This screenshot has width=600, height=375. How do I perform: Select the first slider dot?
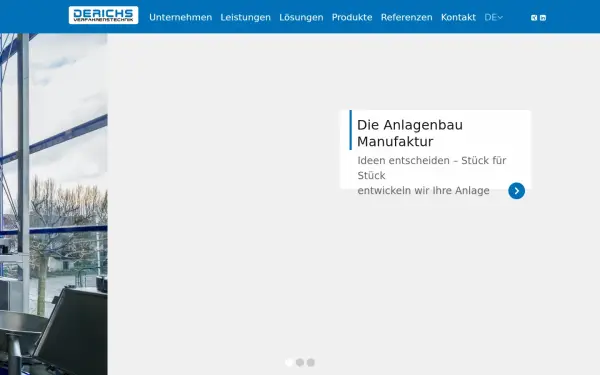click(289, 362)
